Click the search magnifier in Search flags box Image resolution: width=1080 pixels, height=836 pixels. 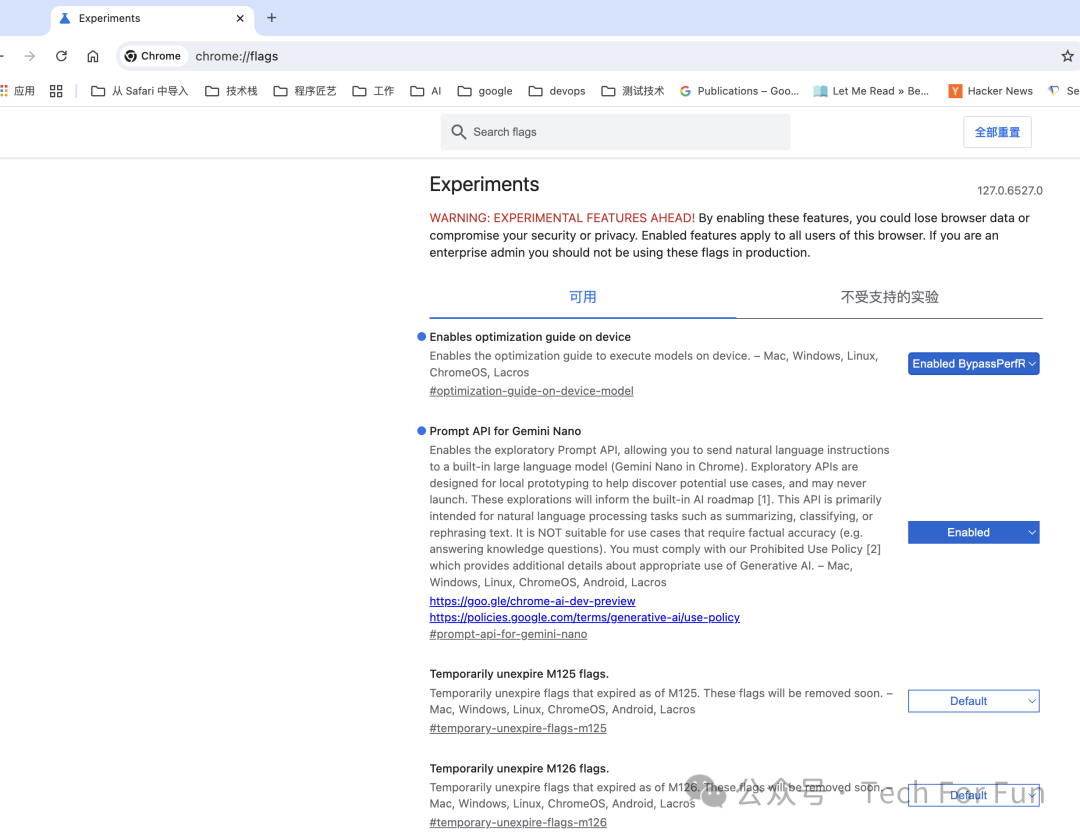(x=458, y=131)
